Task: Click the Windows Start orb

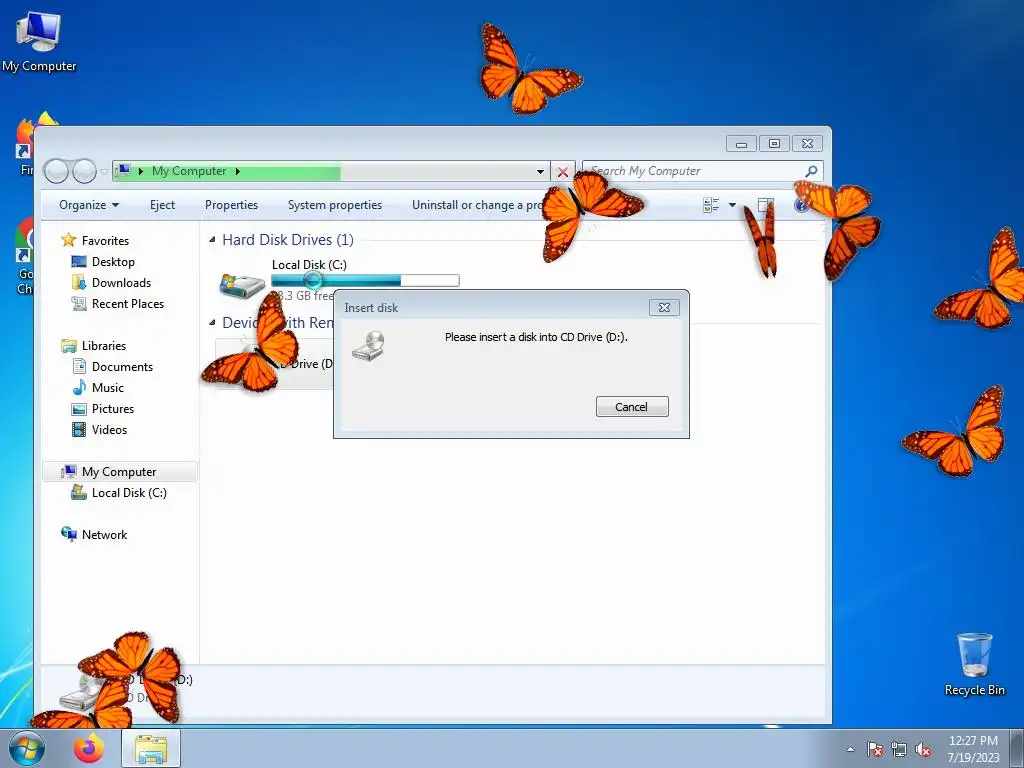Action: pyautogui.click(x=27, y=748)
